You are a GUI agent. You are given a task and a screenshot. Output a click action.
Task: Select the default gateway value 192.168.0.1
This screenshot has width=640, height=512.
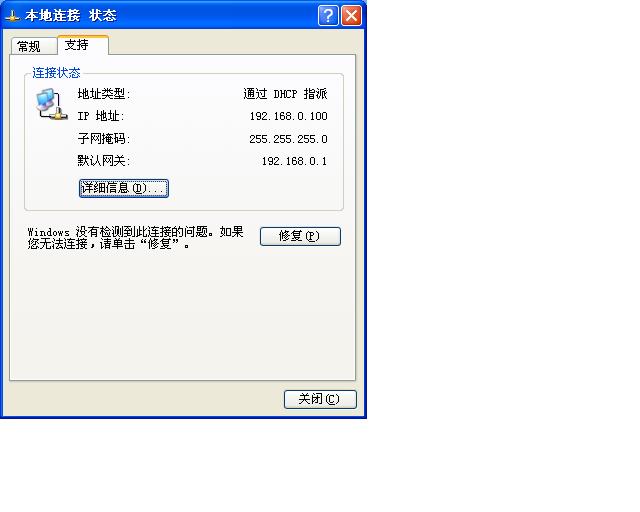[x=294, y=161]
